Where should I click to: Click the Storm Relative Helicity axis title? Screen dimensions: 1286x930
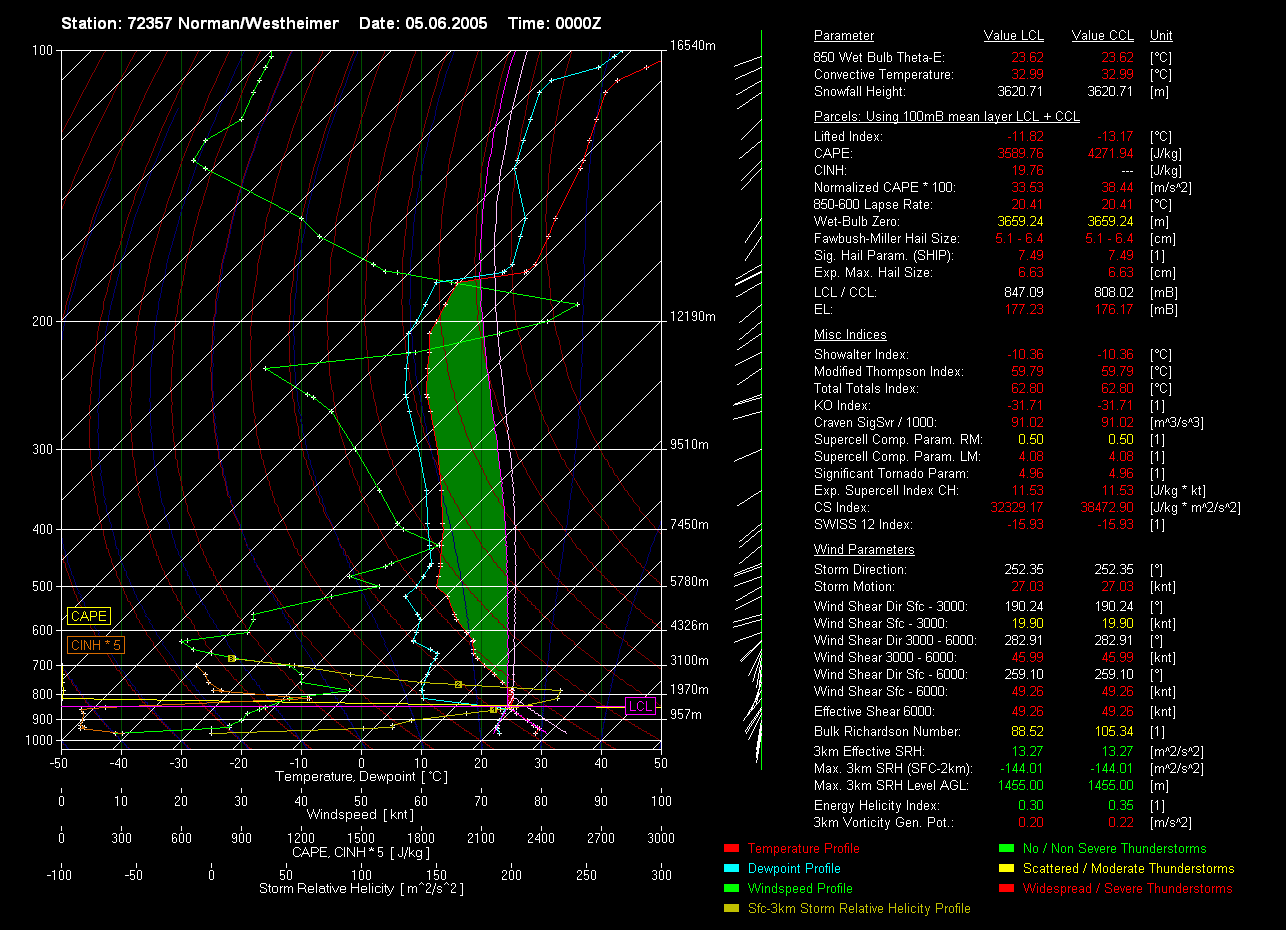361,889
